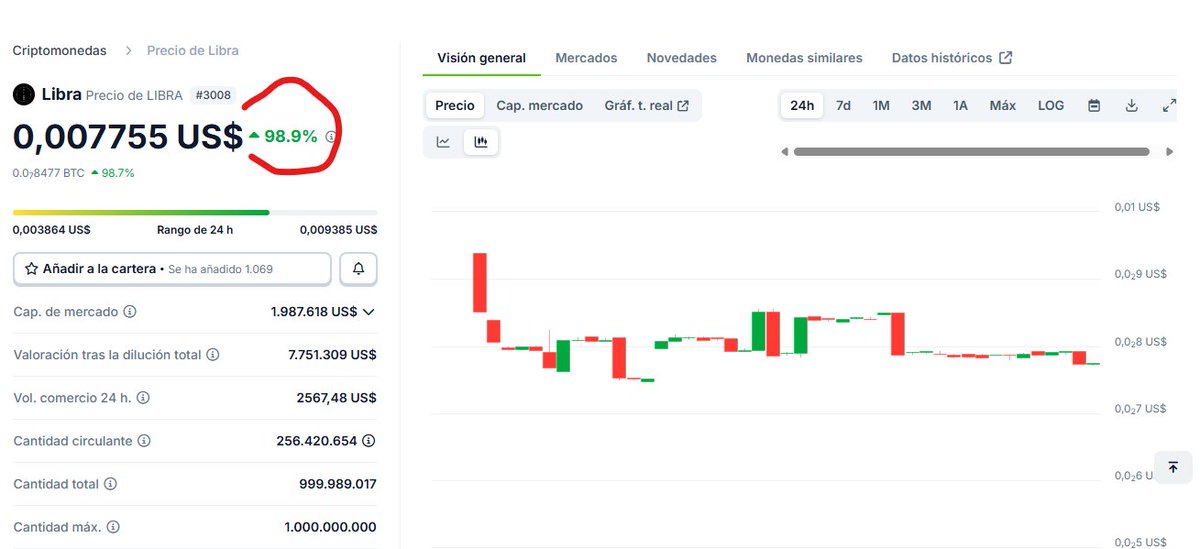Click the tall first red candlestick

pyautogui.click(x=480, y=282)
